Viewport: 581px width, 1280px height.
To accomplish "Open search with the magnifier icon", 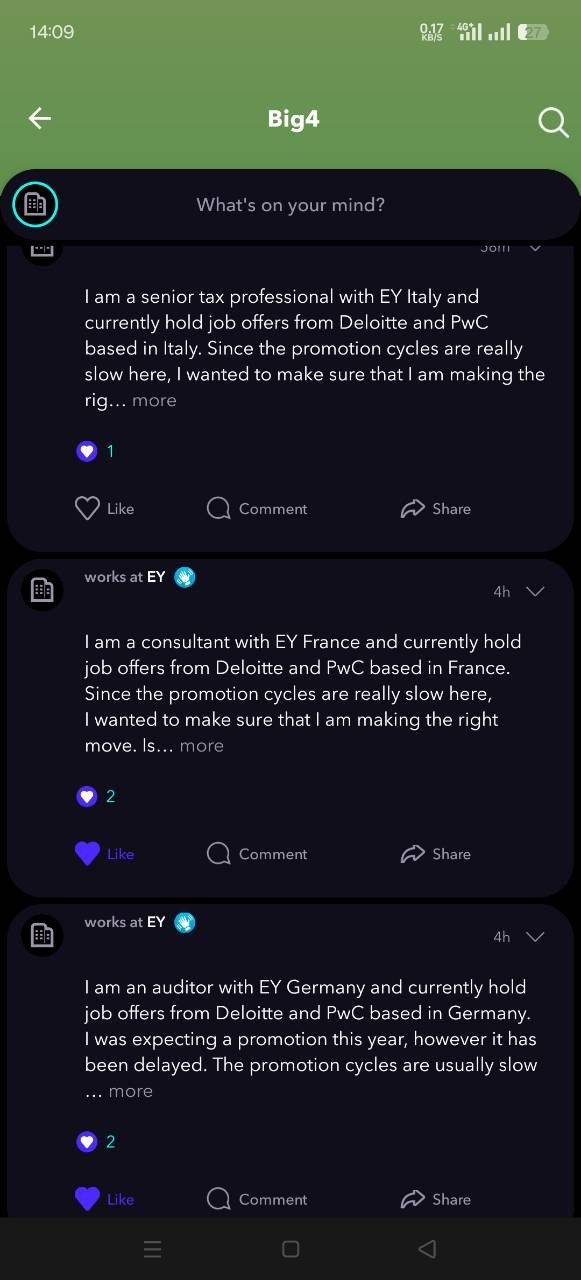I will point(553,121).
